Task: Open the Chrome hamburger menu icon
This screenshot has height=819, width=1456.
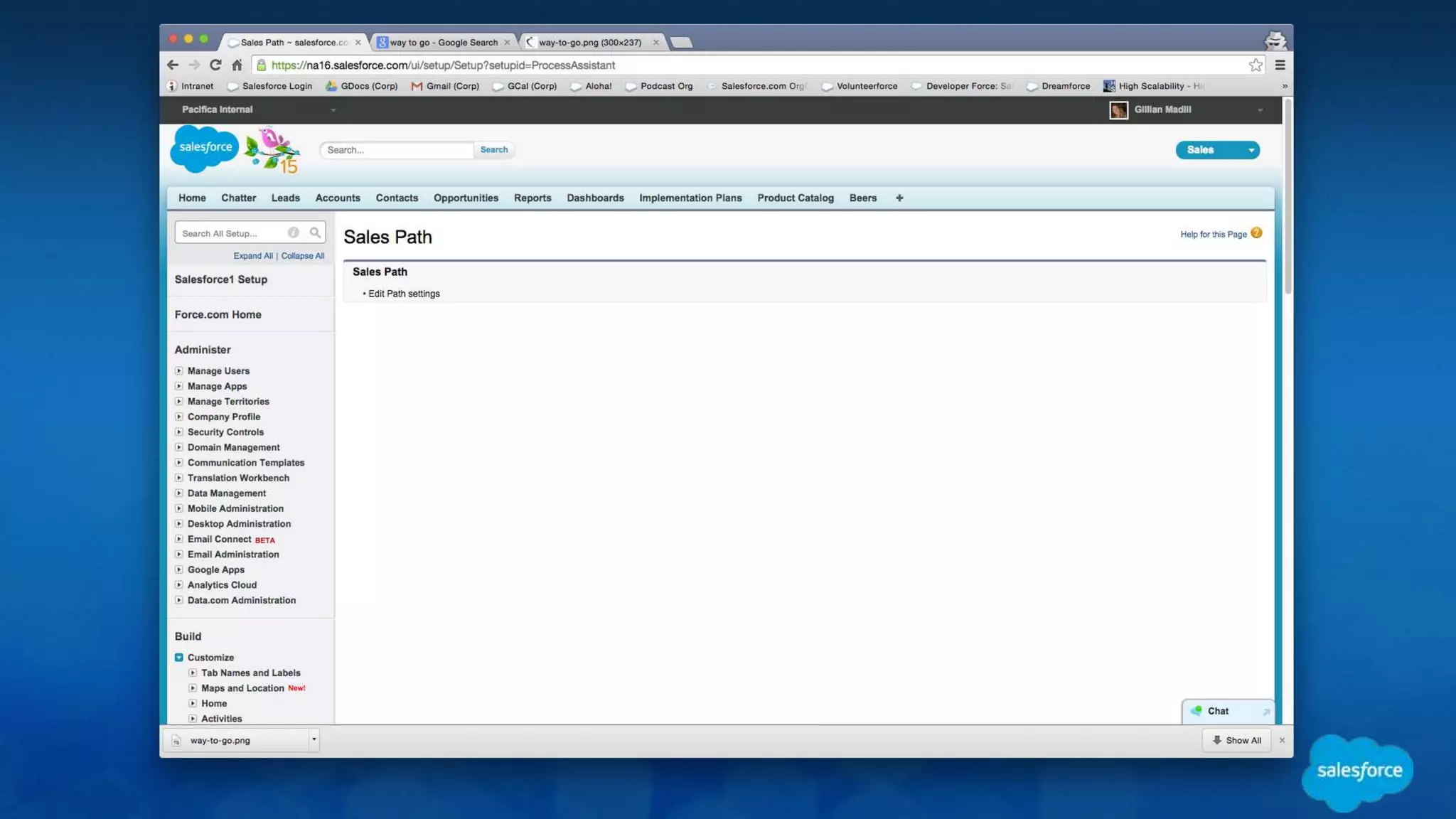Action: click(1280, 65)
